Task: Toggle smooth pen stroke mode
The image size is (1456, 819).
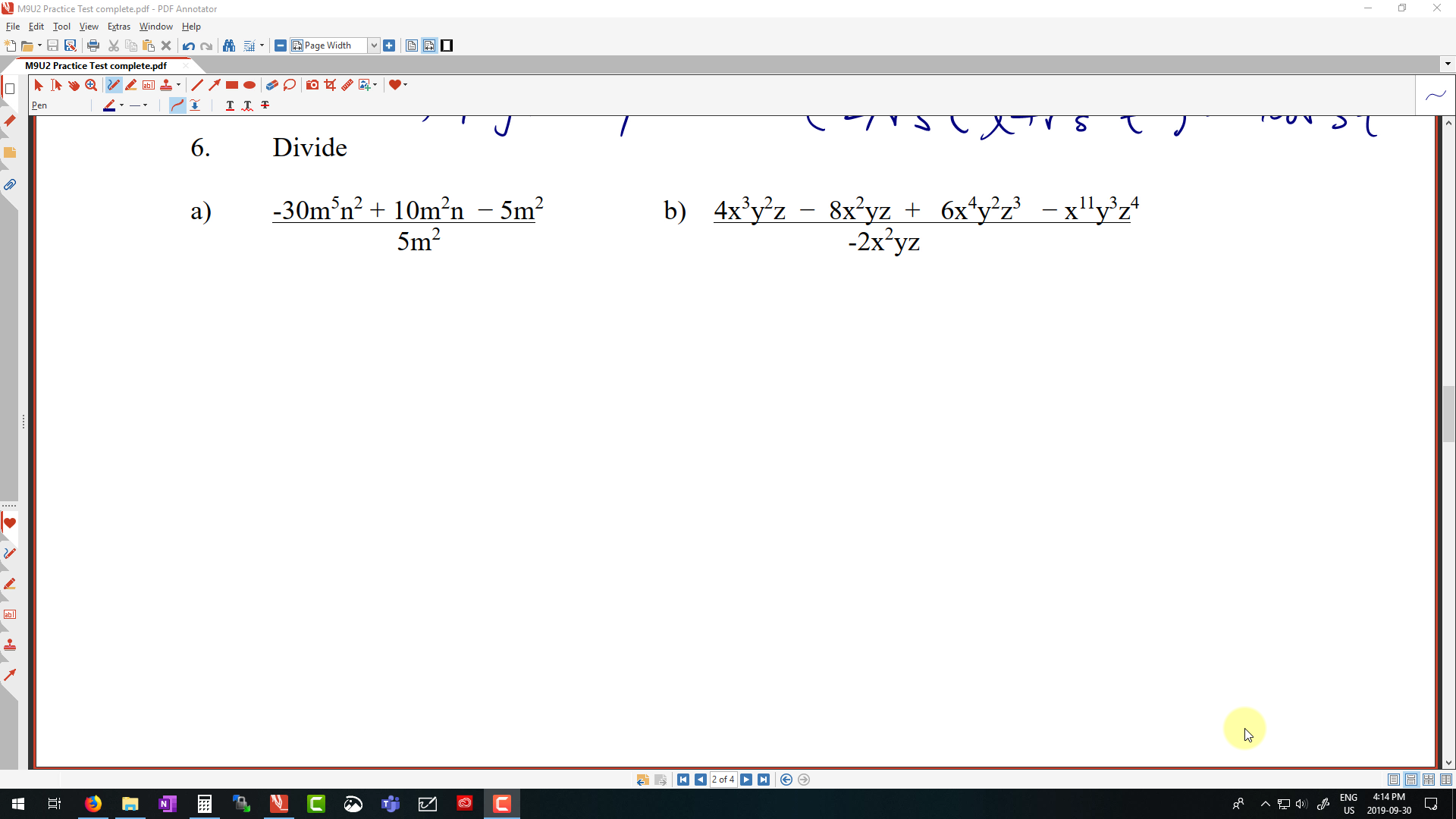Action: tap(177, 105)
